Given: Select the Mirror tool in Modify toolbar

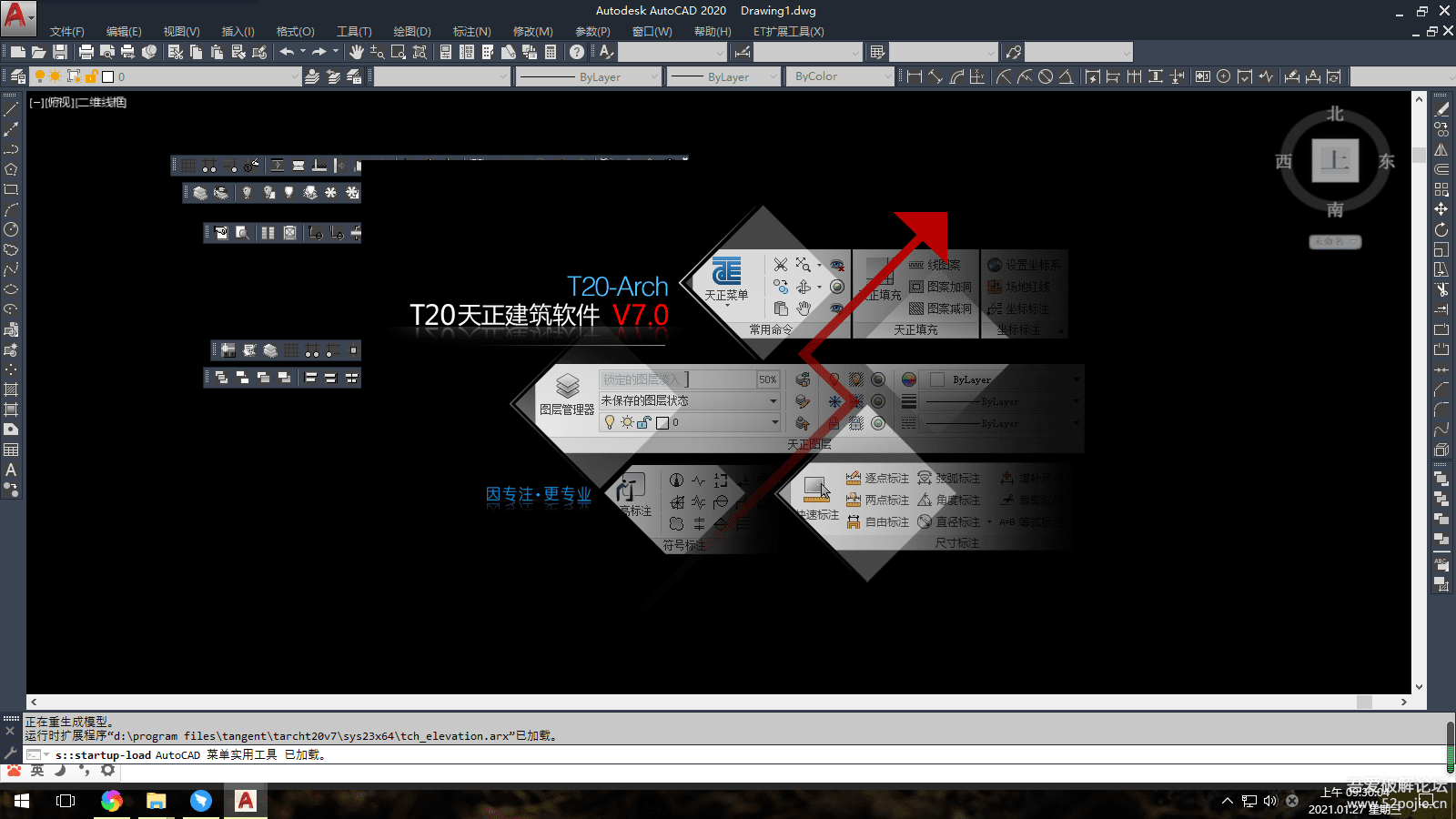Looking at the screenshot, I should tap(1441, 149).
